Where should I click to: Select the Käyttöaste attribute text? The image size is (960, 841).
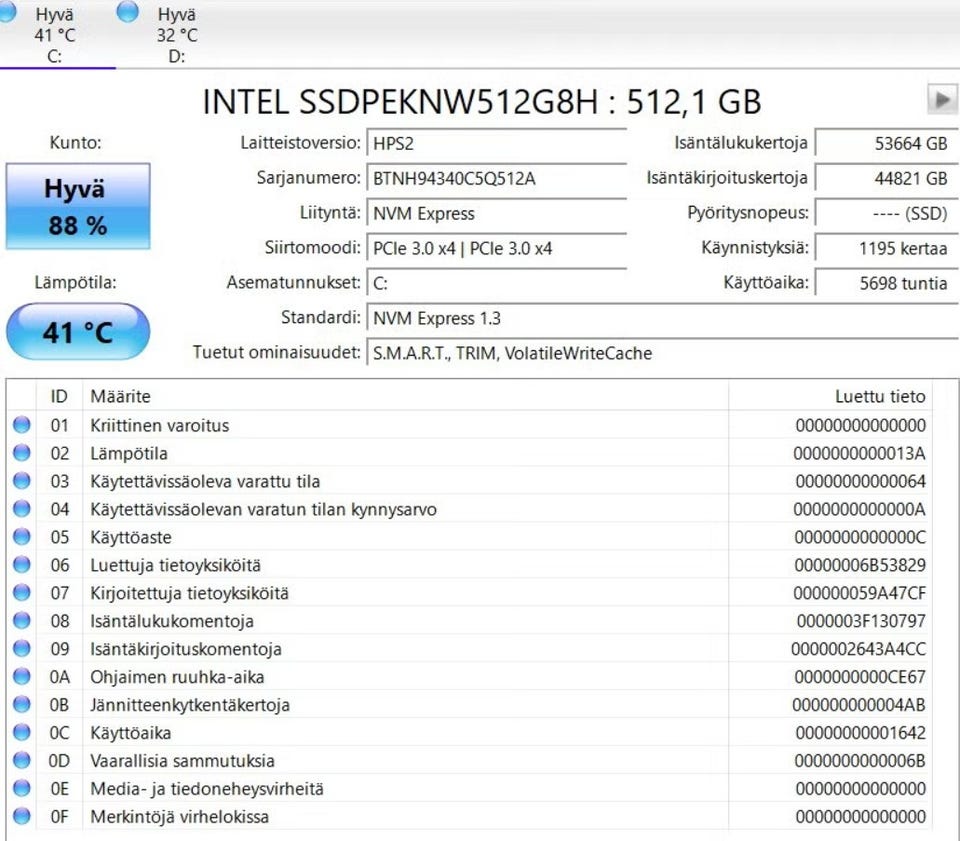pyautogui.click(x=131, y=537)
